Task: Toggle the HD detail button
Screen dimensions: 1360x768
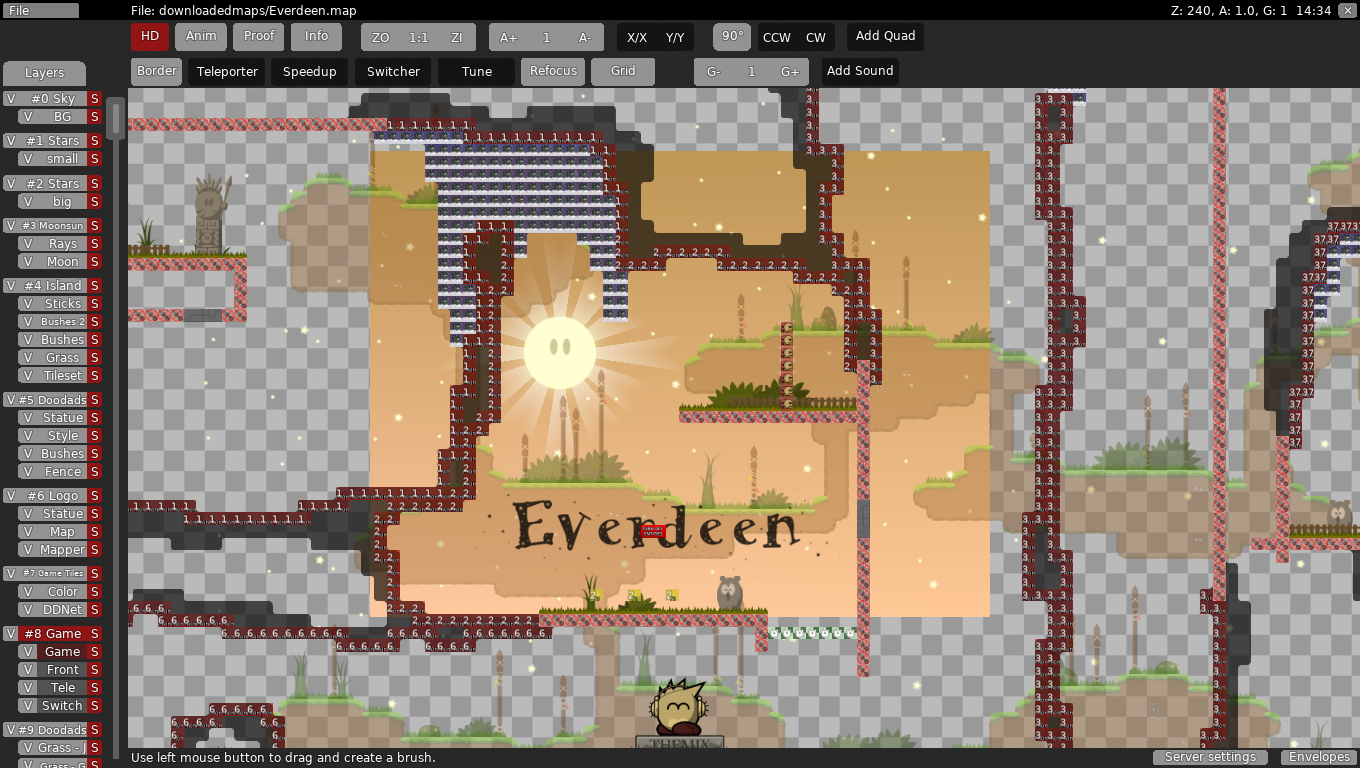Action: tap(150, 37)
